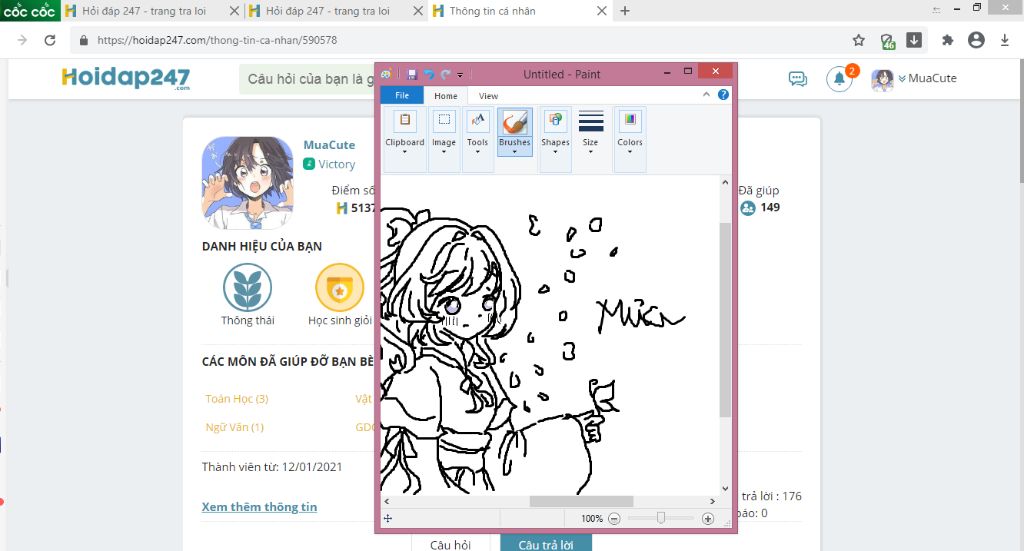Click the Colors rainbow swatch icon
Viewport: 1024px width, 551px height.
coord(630,120)
